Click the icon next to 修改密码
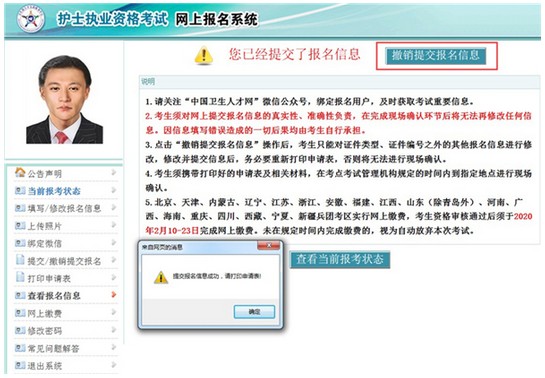 20,330
